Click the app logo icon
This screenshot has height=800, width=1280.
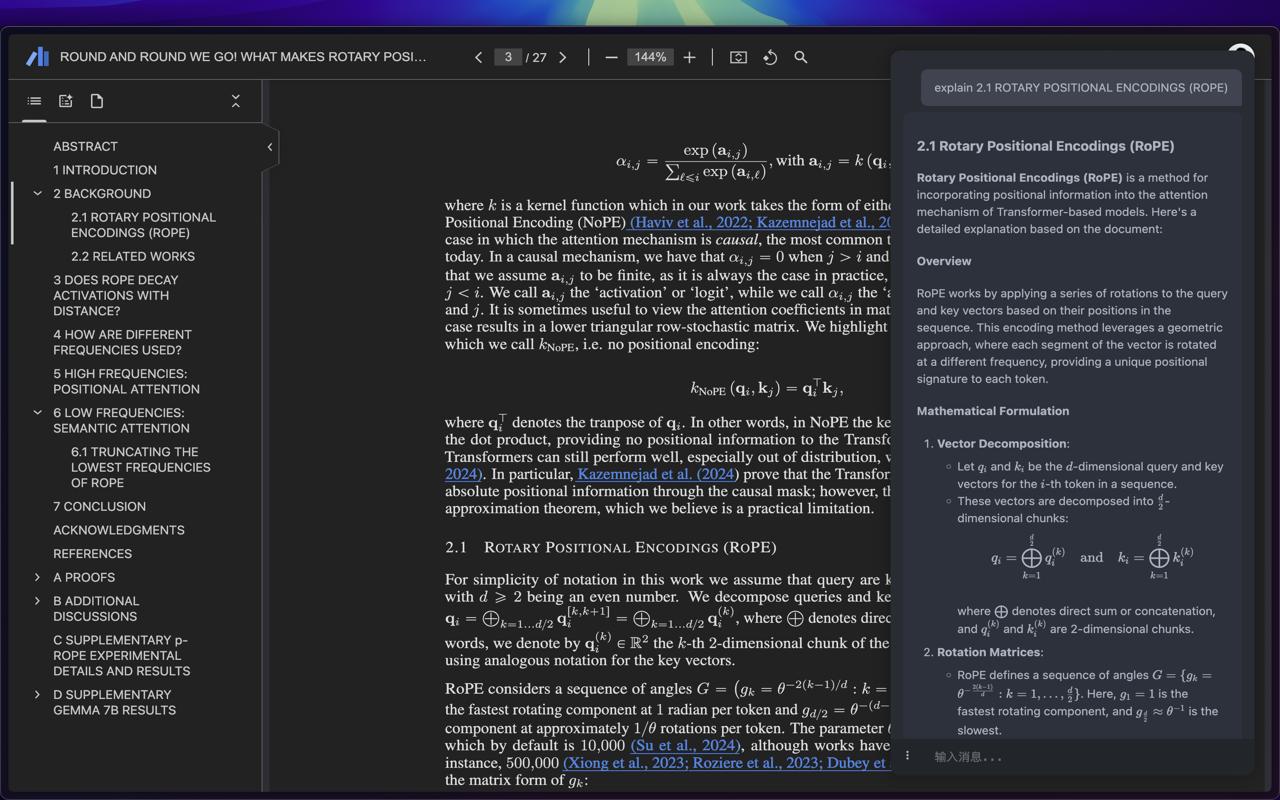[x=38, y=57]
